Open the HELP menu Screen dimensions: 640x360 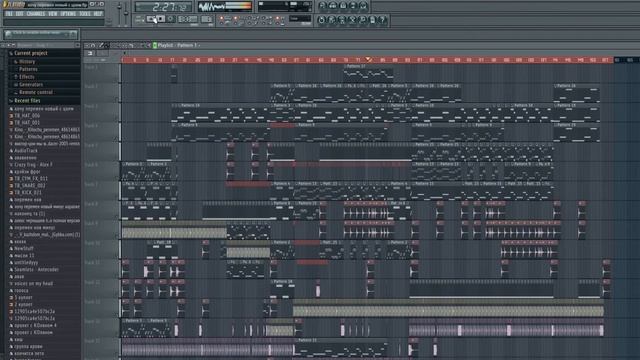pos(98,14)
